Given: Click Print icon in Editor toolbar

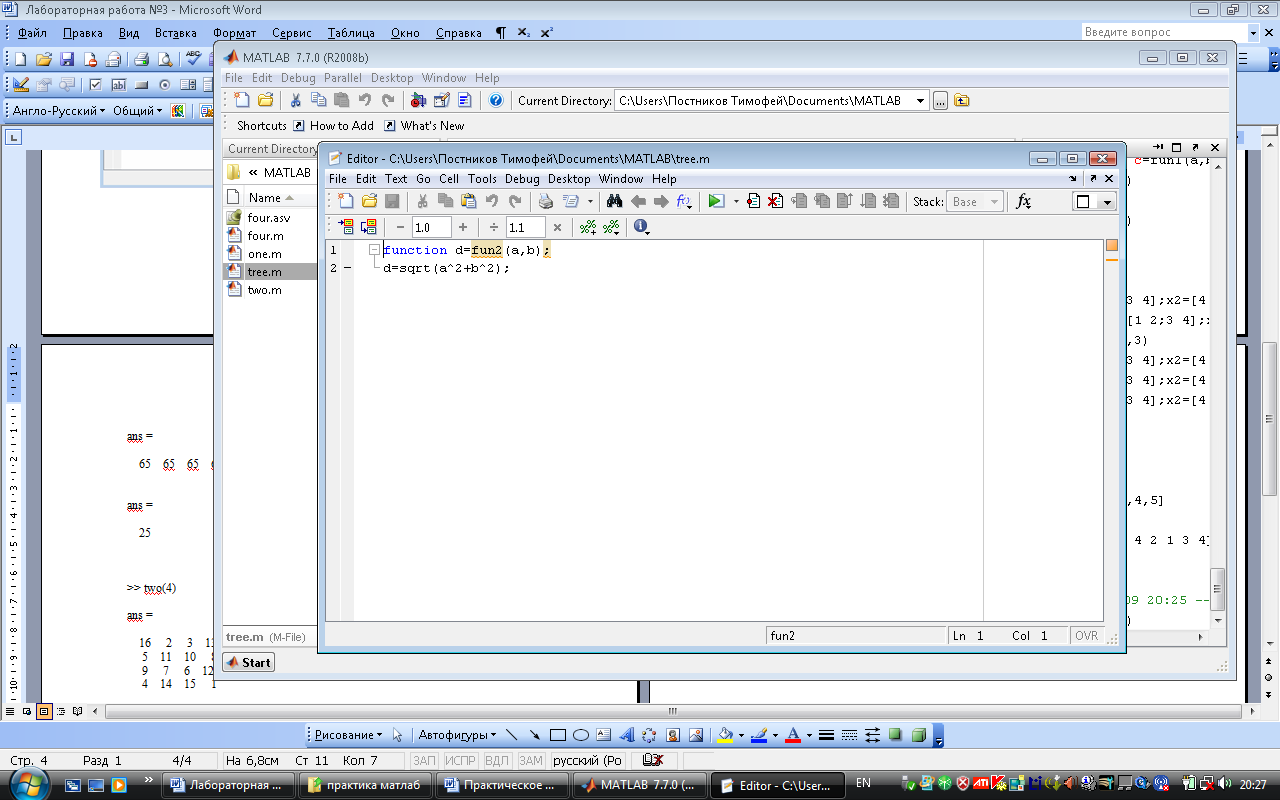Looking at the screenshot, I should [x=545, y=201].
